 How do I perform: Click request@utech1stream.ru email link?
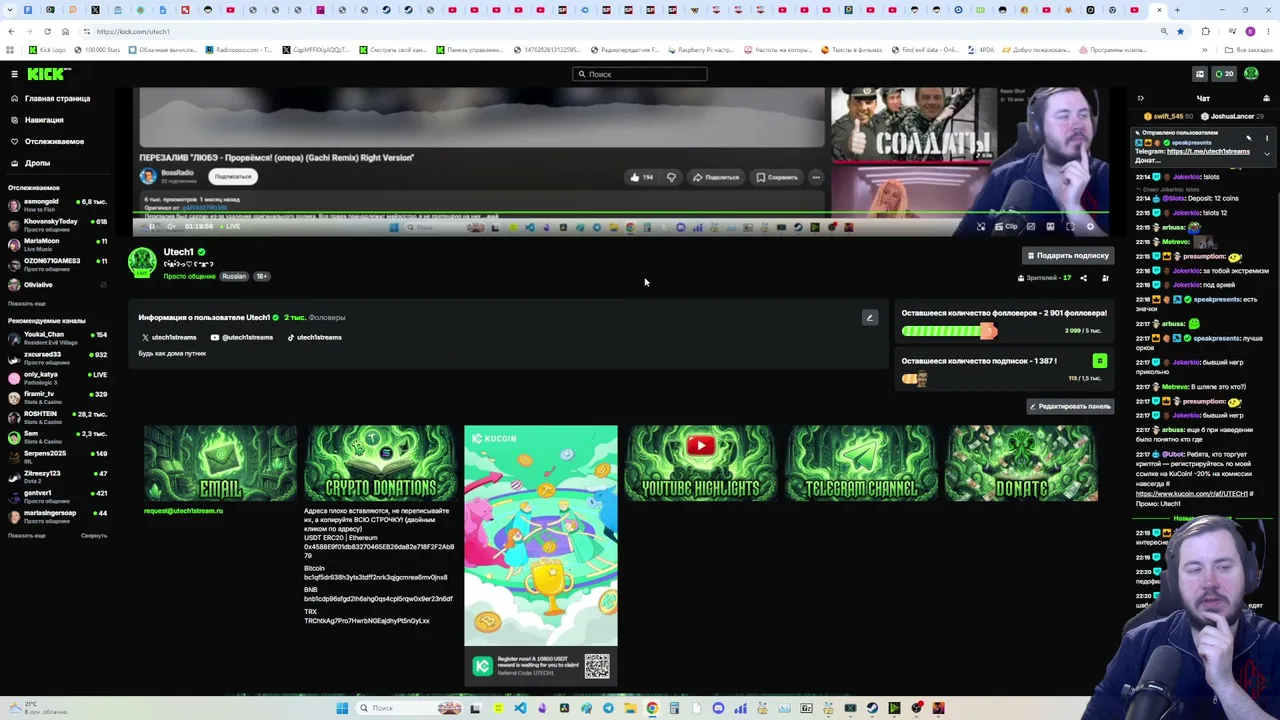[183, 511]
